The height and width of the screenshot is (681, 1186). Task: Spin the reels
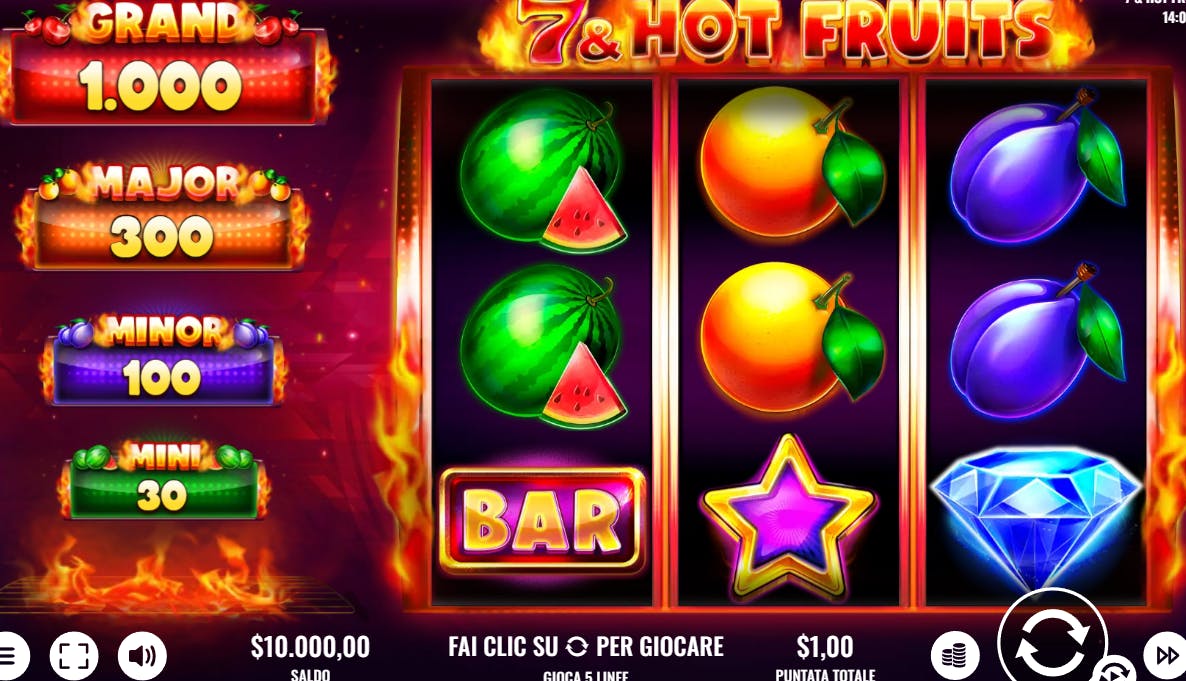point(1052,639)
